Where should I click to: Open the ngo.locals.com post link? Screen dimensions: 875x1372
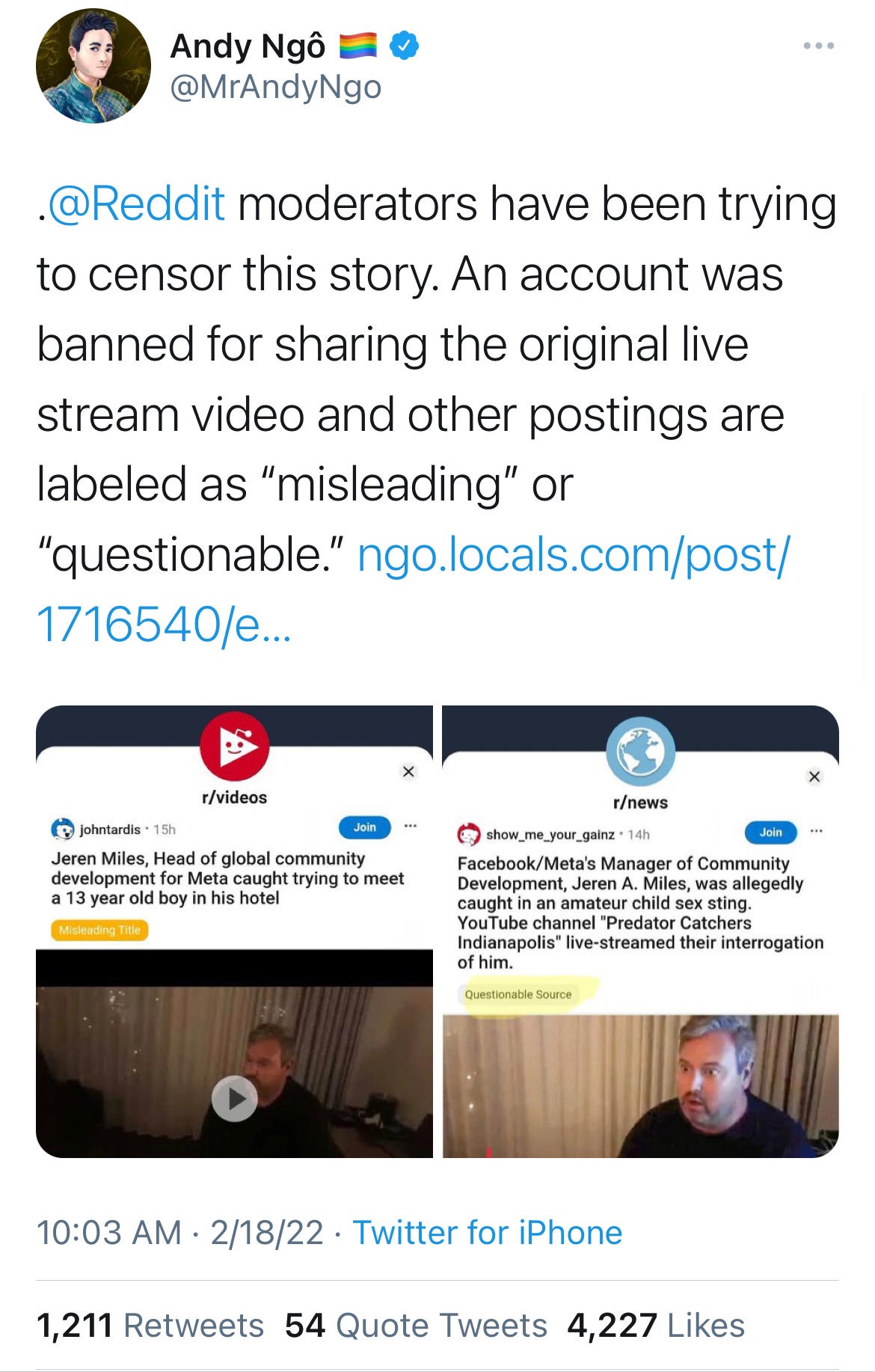click(412, 589)
